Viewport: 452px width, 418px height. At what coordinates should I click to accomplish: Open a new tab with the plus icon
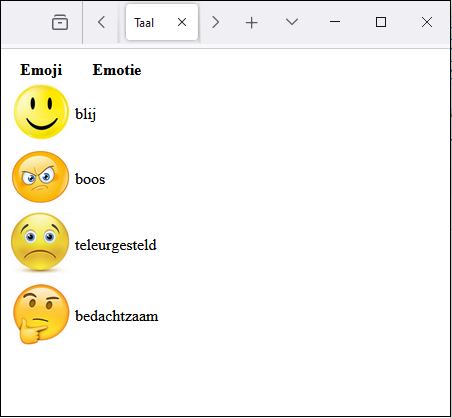click(252, 23)
